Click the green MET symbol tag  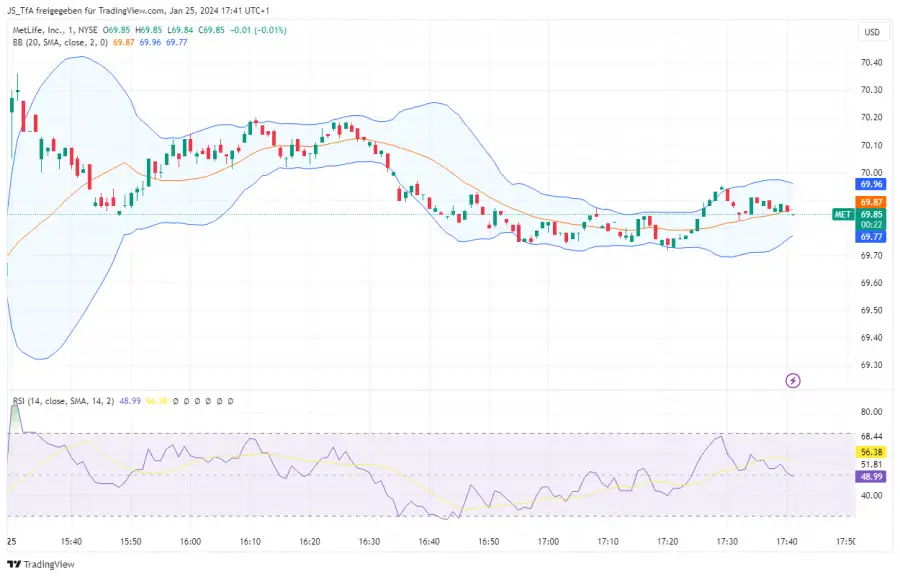click(x=842, y=214)
